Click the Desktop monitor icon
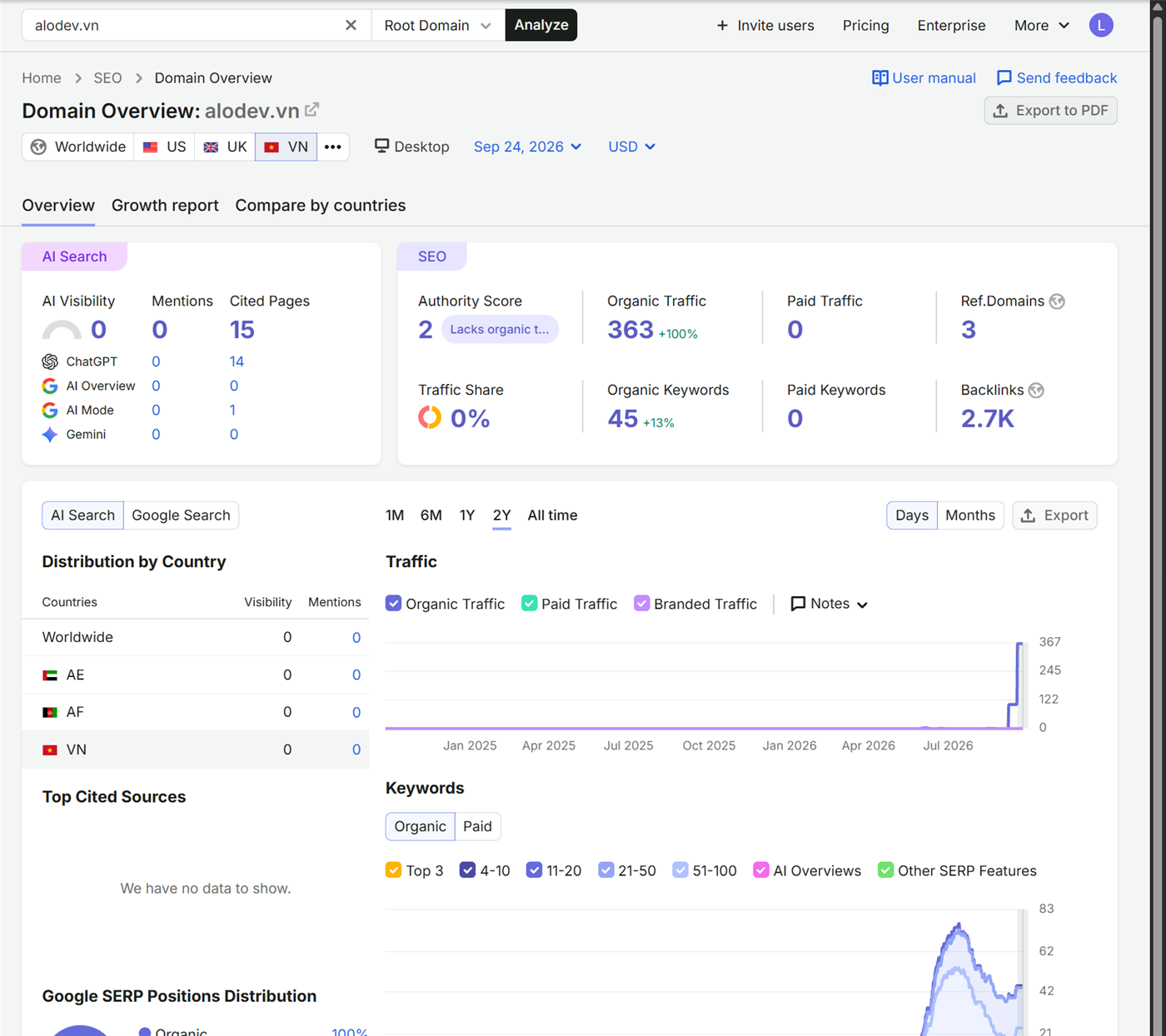The height and width of the screenshot is (1036, 1166). (x=381, y=146)
